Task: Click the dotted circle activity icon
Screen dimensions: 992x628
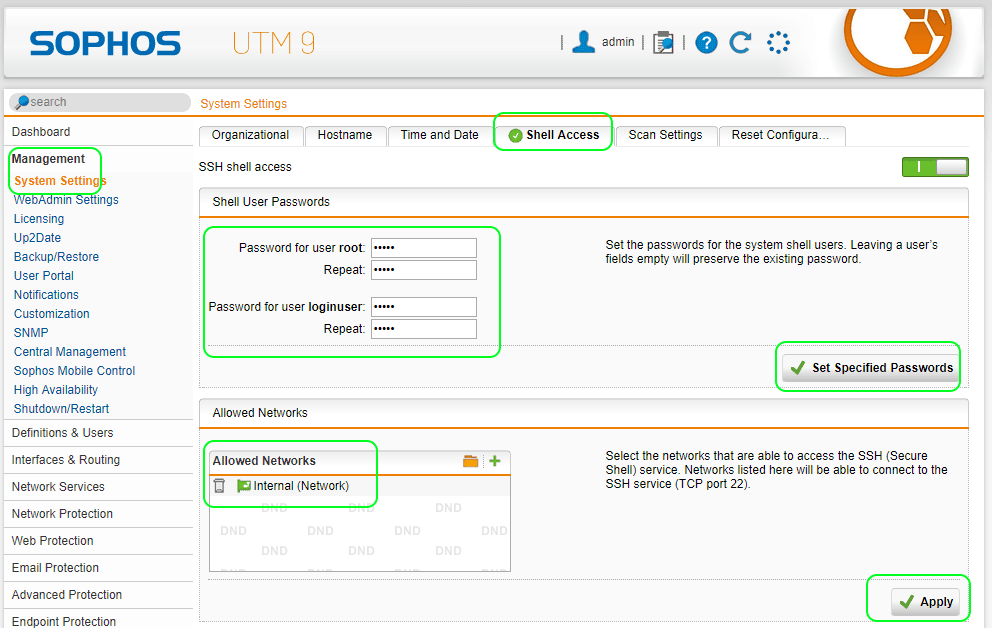Action: pyautogui.click(x=778, y=43)
